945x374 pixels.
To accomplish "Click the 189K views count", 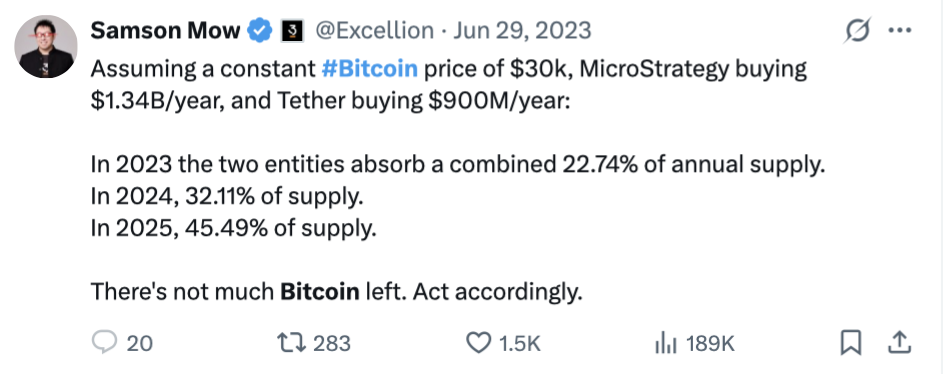I will 710,344.
